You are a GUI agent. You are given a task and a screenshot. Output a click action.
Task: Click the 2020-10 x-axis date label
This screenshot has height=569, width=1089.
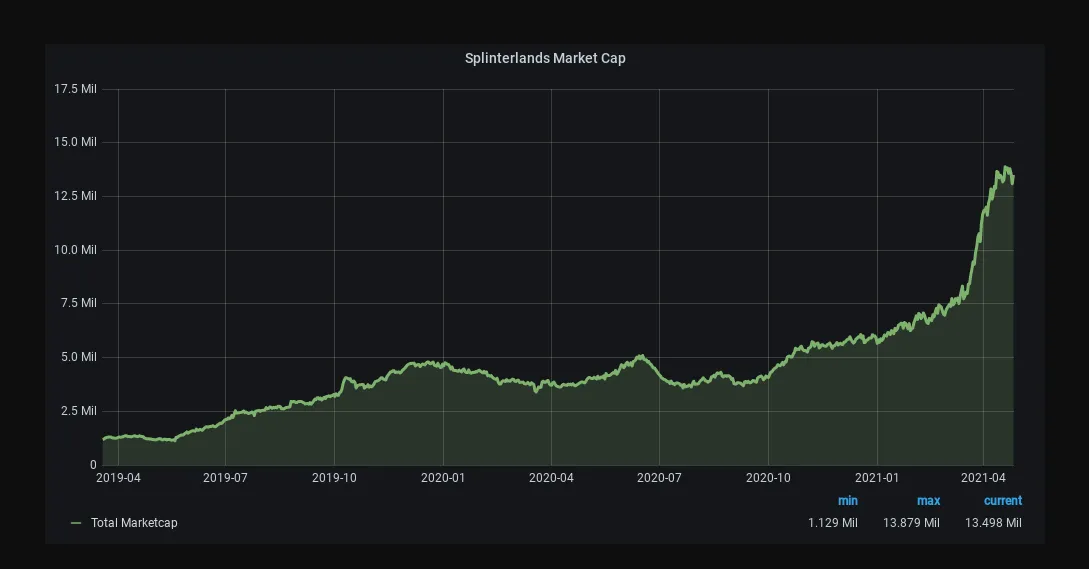(768, 478)
